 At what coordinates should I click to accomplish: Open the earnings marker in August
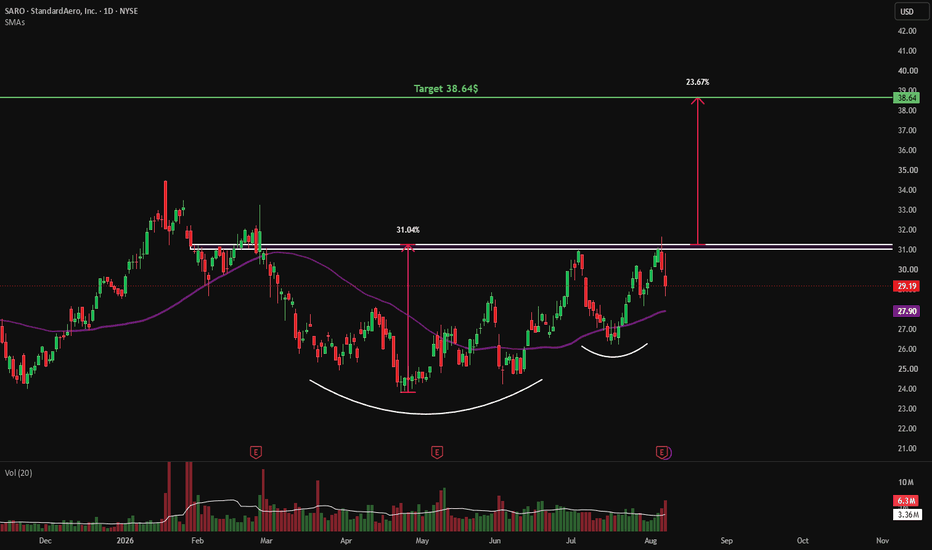(661, 452)
